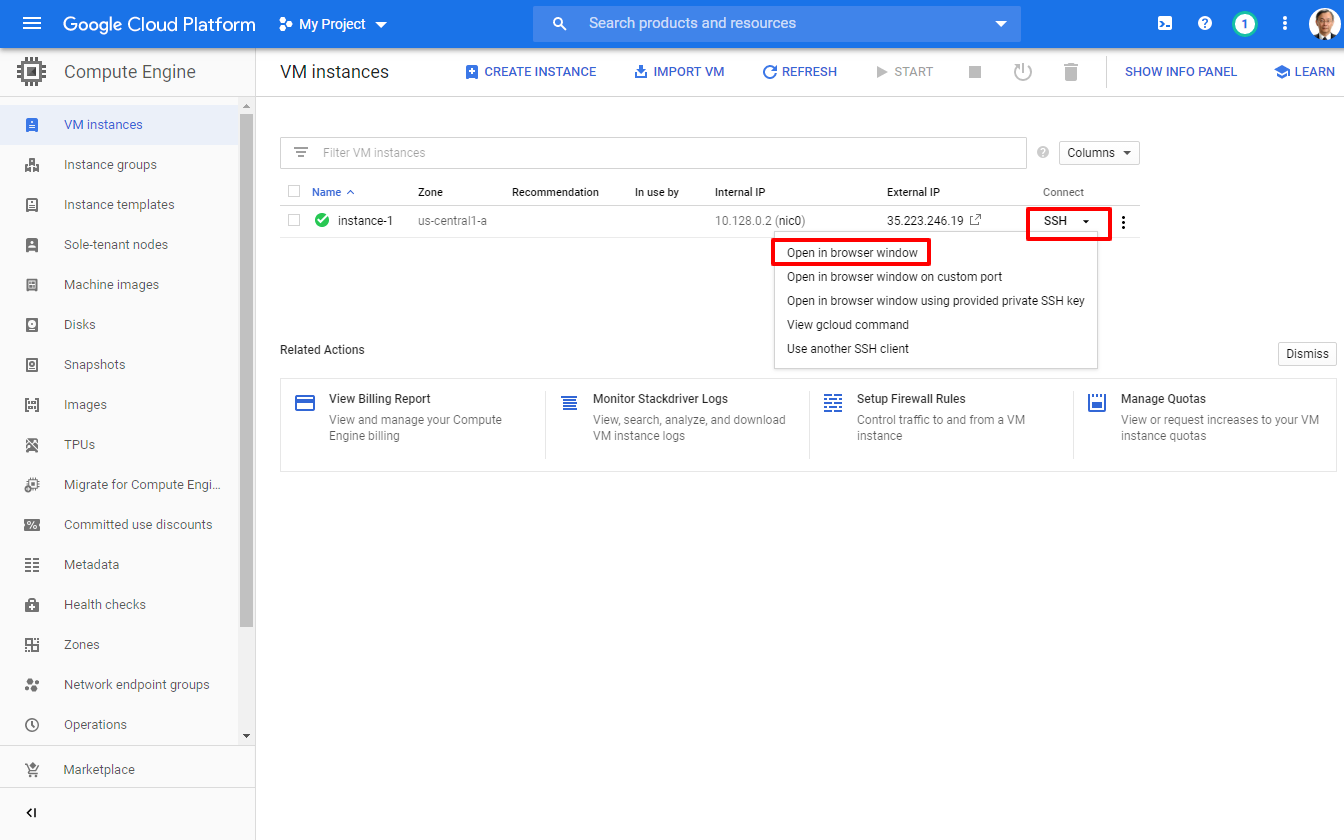This screenshot has height=840, width=1344.
Task: Select Open in browser window
Action: (852, 253)
